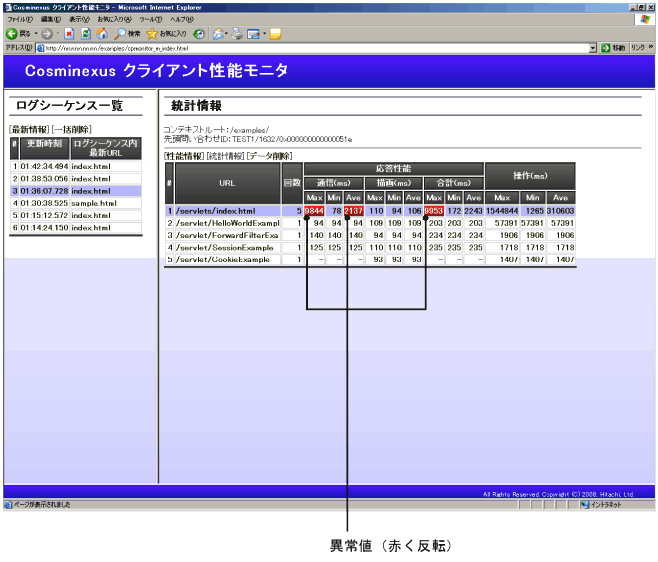Click the yellow Discuss note icon

click(275, 34)
